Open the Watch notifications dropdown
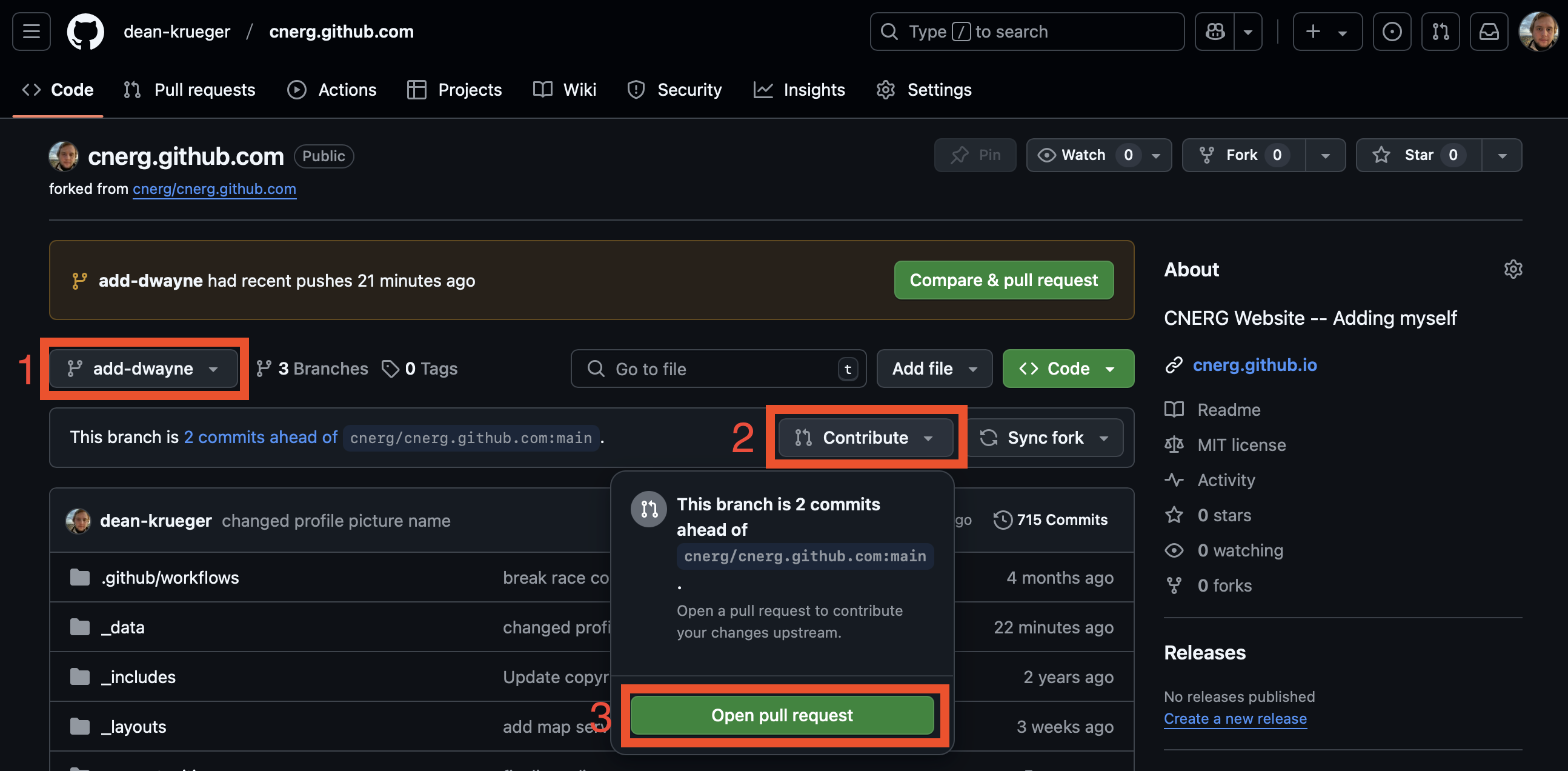 1098,155
